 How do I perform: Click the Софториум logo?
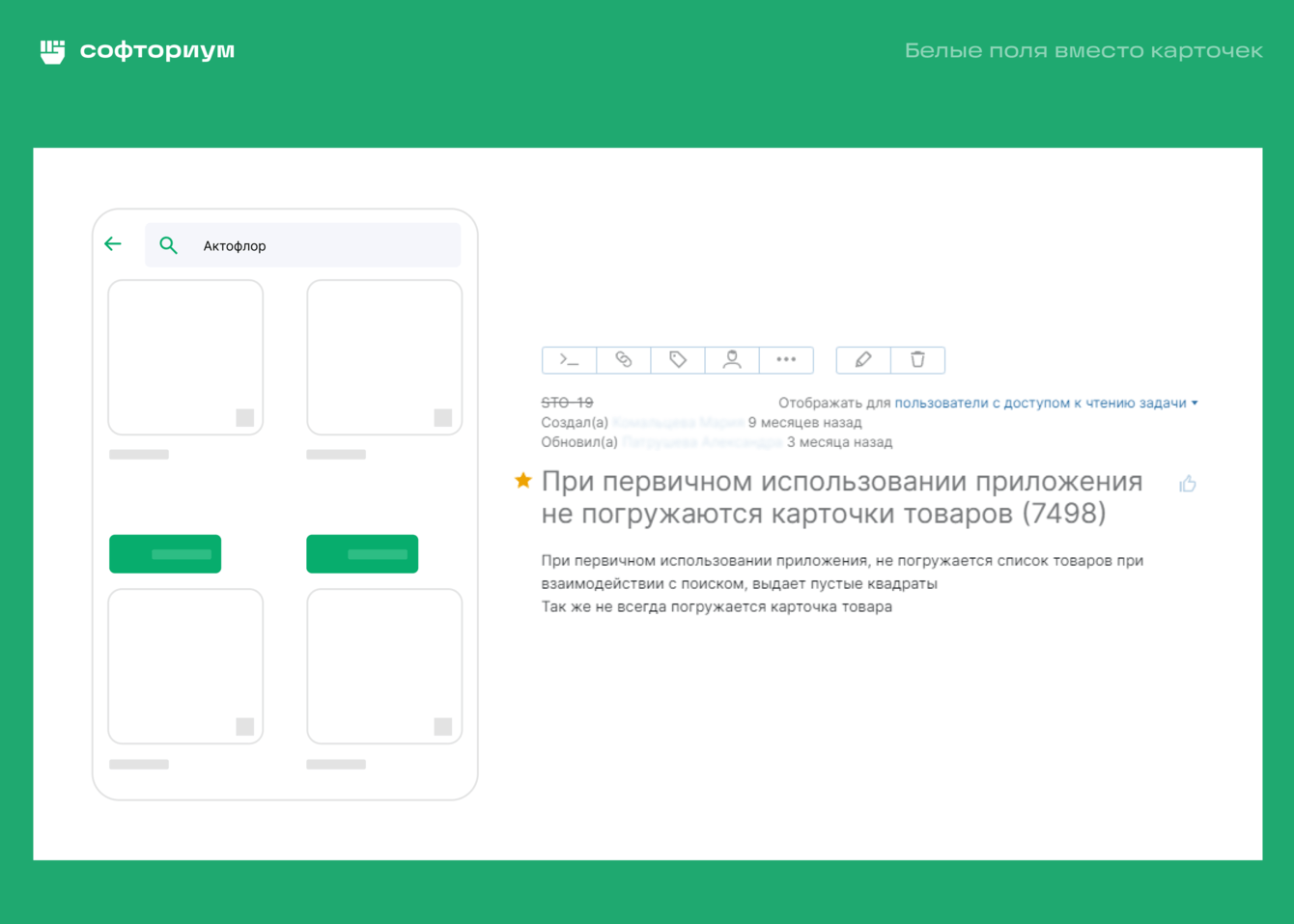[x=137, y=50]
